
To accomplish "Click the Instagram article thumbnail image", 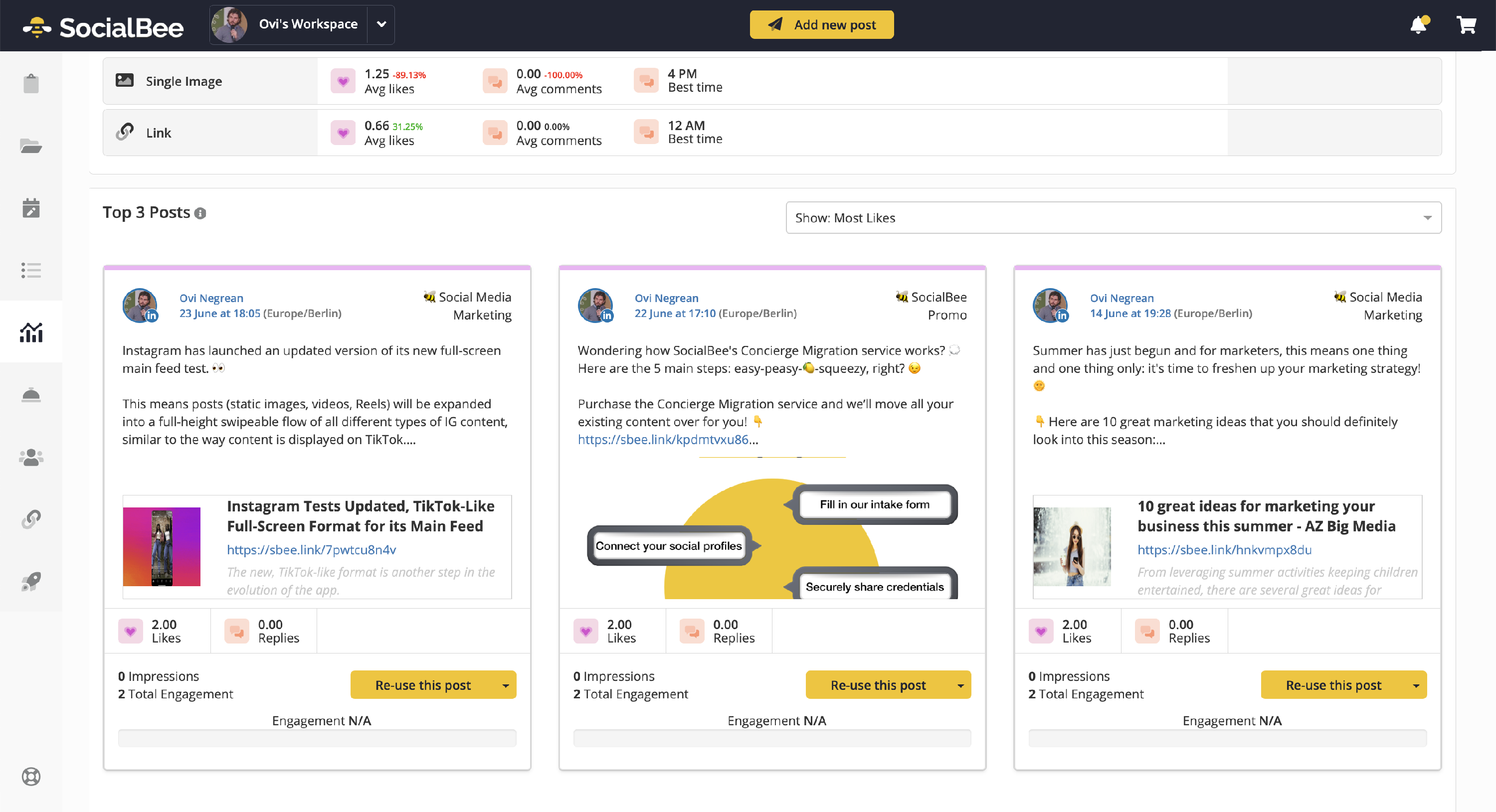I will point(162,546).
